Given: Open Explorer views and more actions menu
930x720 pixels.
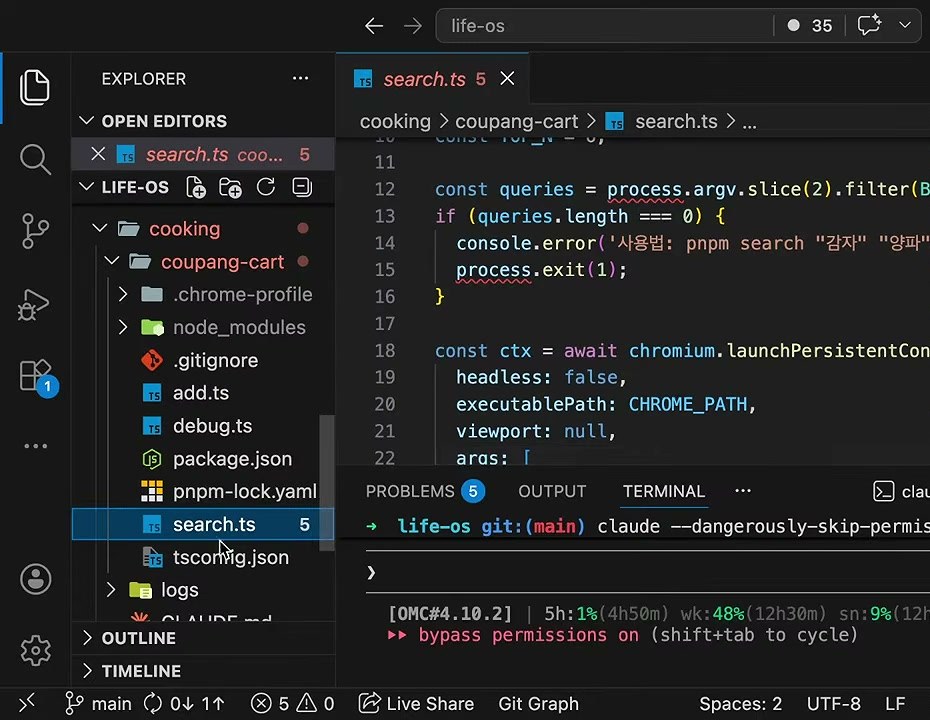Looking at the screenshot, I should pos(300,78).
